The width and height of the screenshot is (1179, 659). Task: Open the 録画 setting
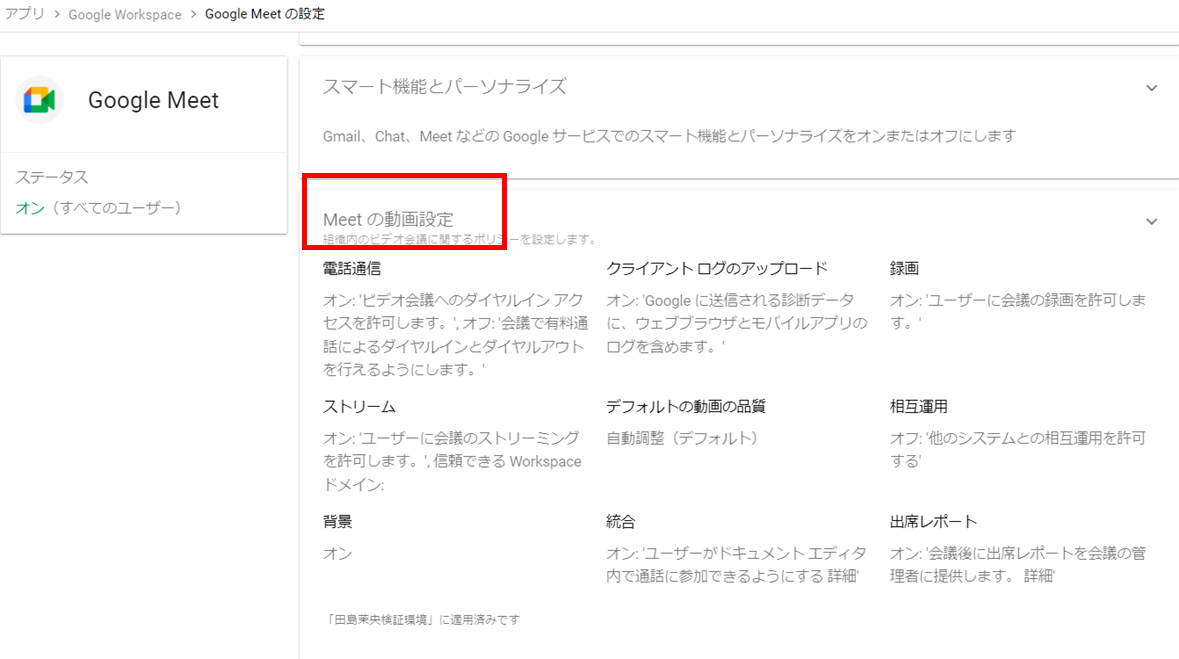point(905,269)
